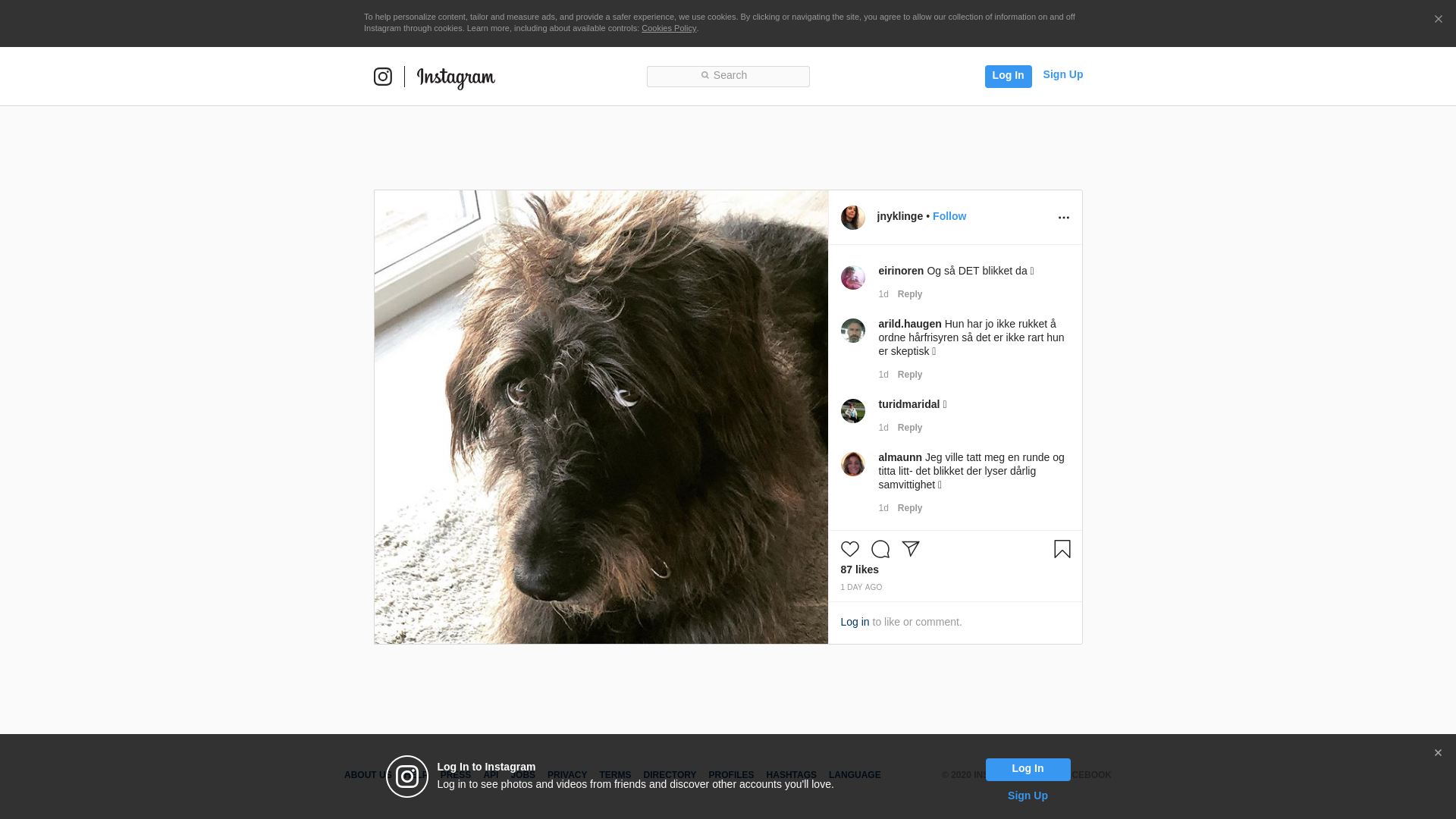The image size is (1456, 819).
Task: Save the post with the bookmark icon
Action: click(1062, 549)
